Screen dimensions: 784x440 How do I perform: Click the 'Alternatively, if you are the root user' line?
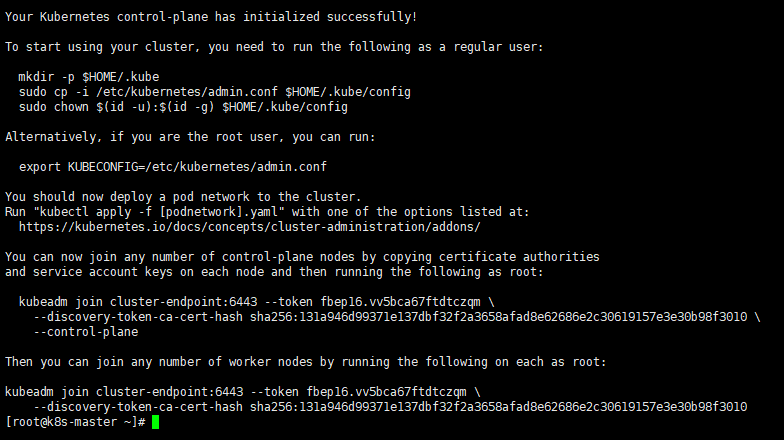click(190, 137)
